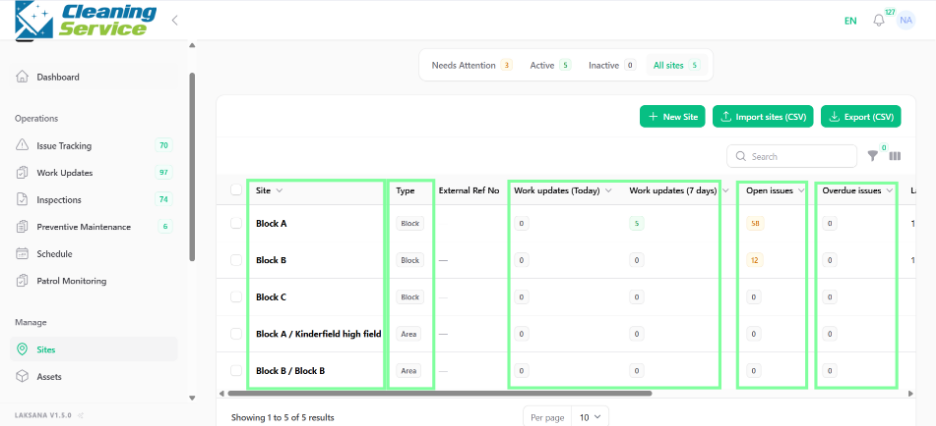The height and width of the screenshot is (426, 936).
Task: Click the table horizontal scrollbar
Action: (x=439, y=393)
